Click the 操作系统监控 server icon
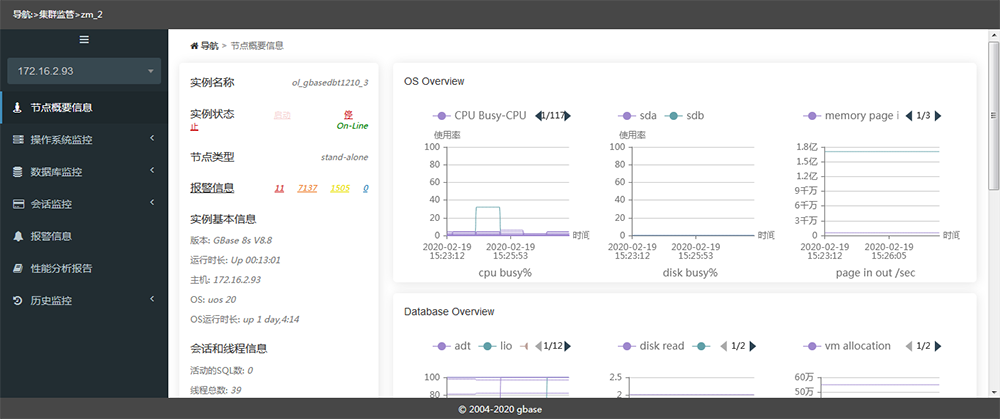The width and height of the screenshot is (1000, 419). click(x=18, y=139)
